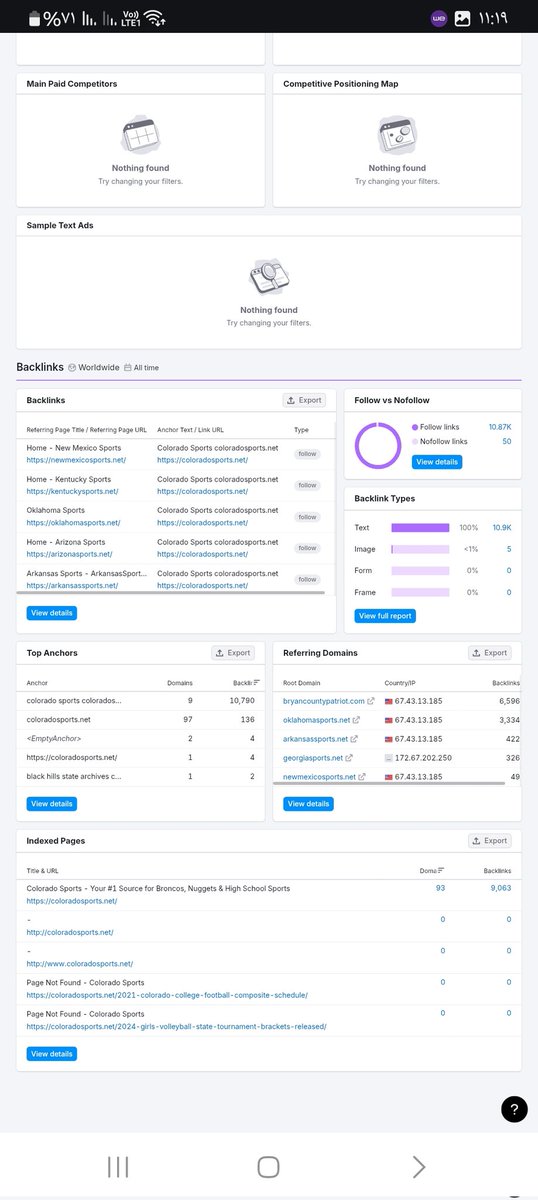The width and height of the screenshot is (538, 1200).
Task: Click follow tag in Kentucky Sports row
Action: [307, 485]
